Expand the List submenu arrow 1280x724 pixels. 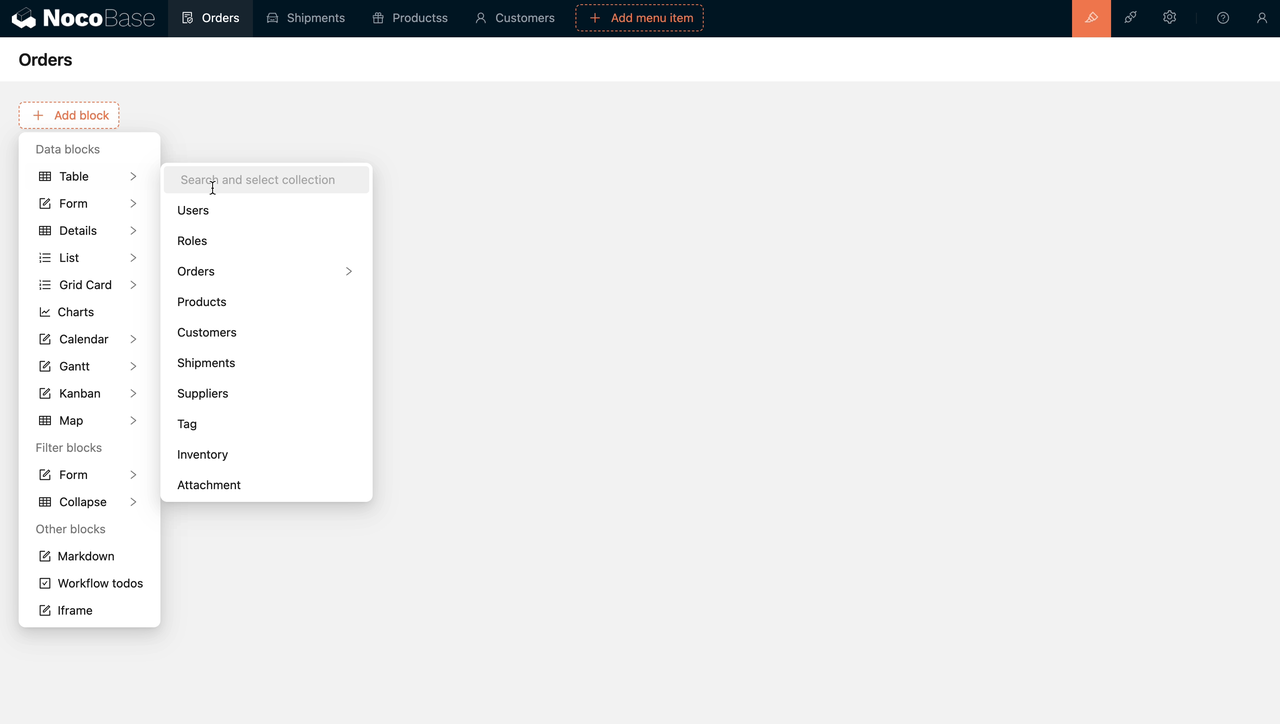[x=133, y=258]
